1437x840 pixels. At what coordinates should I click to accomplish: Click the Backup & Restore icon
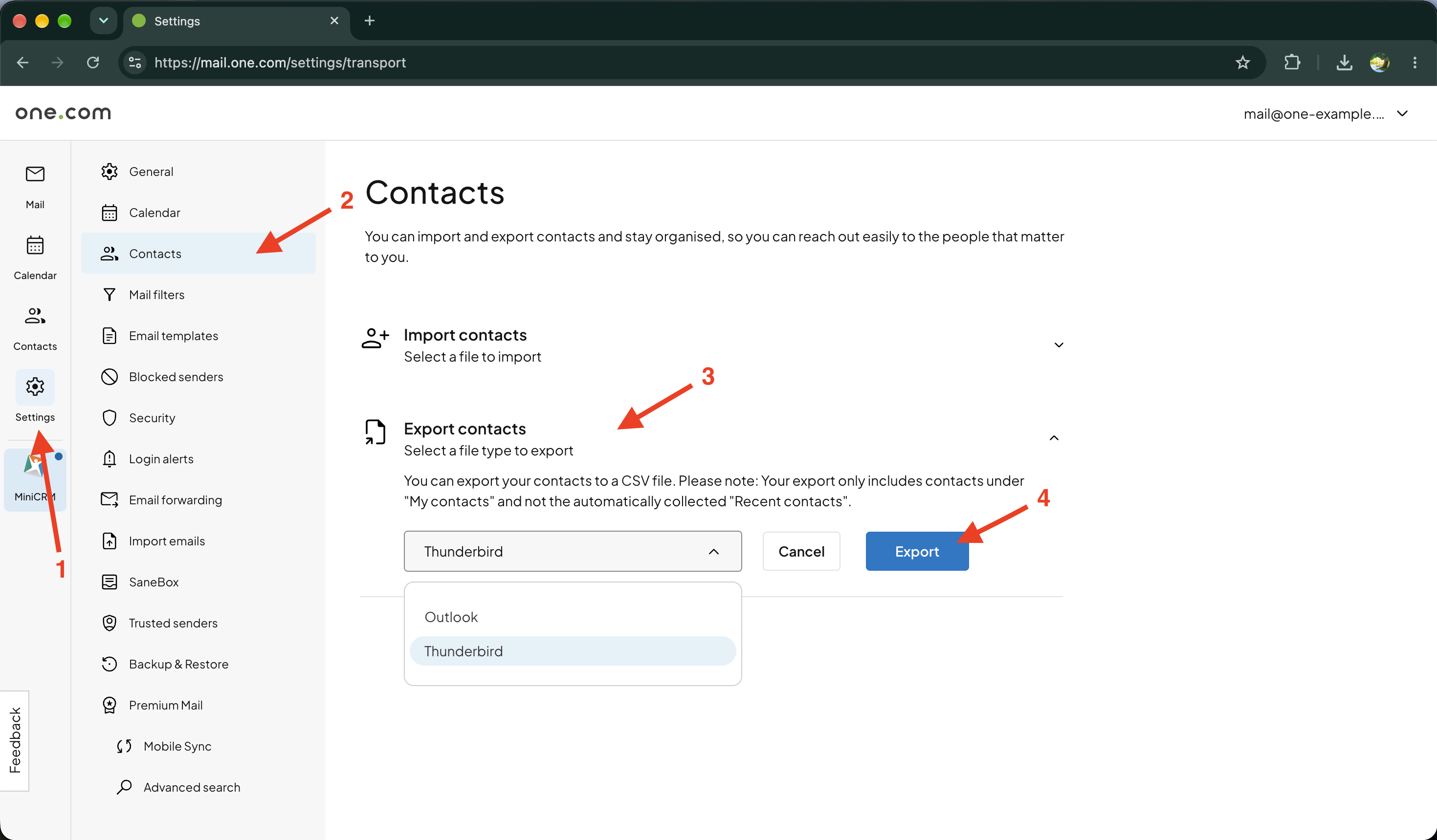point(109,664)
